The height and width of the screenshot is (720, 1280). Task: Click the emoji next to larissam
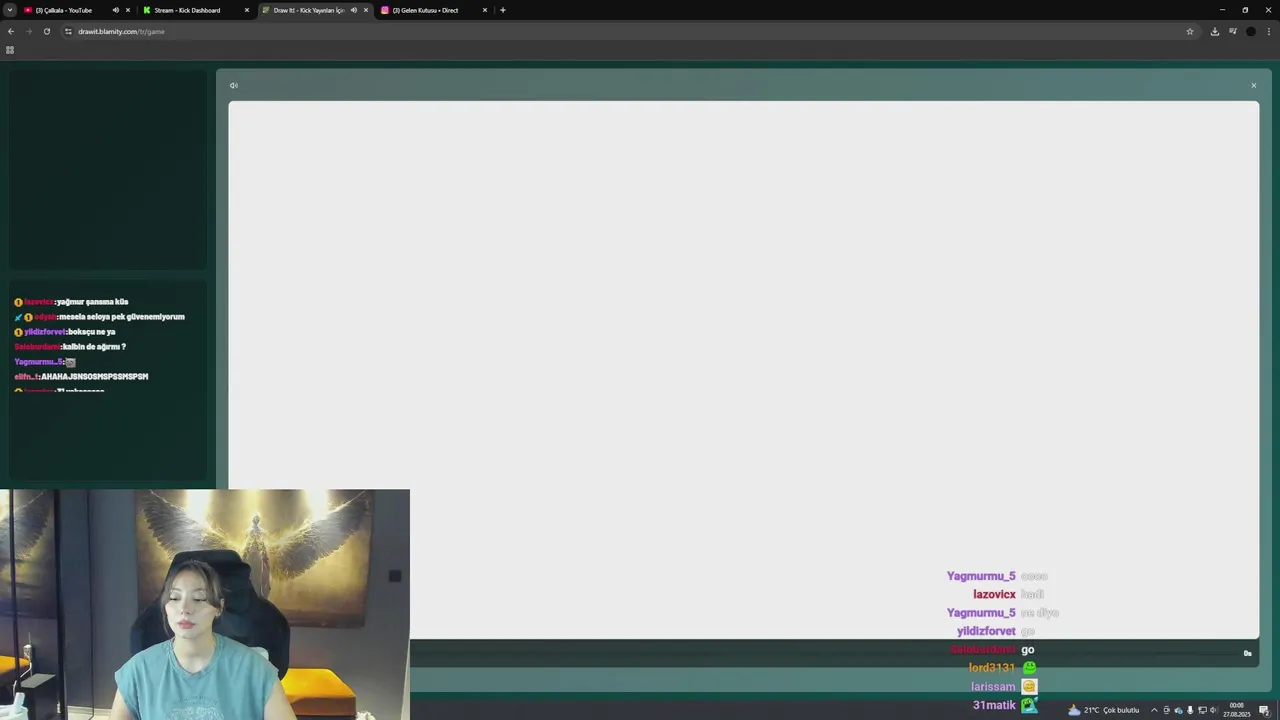coord(1029,686)
